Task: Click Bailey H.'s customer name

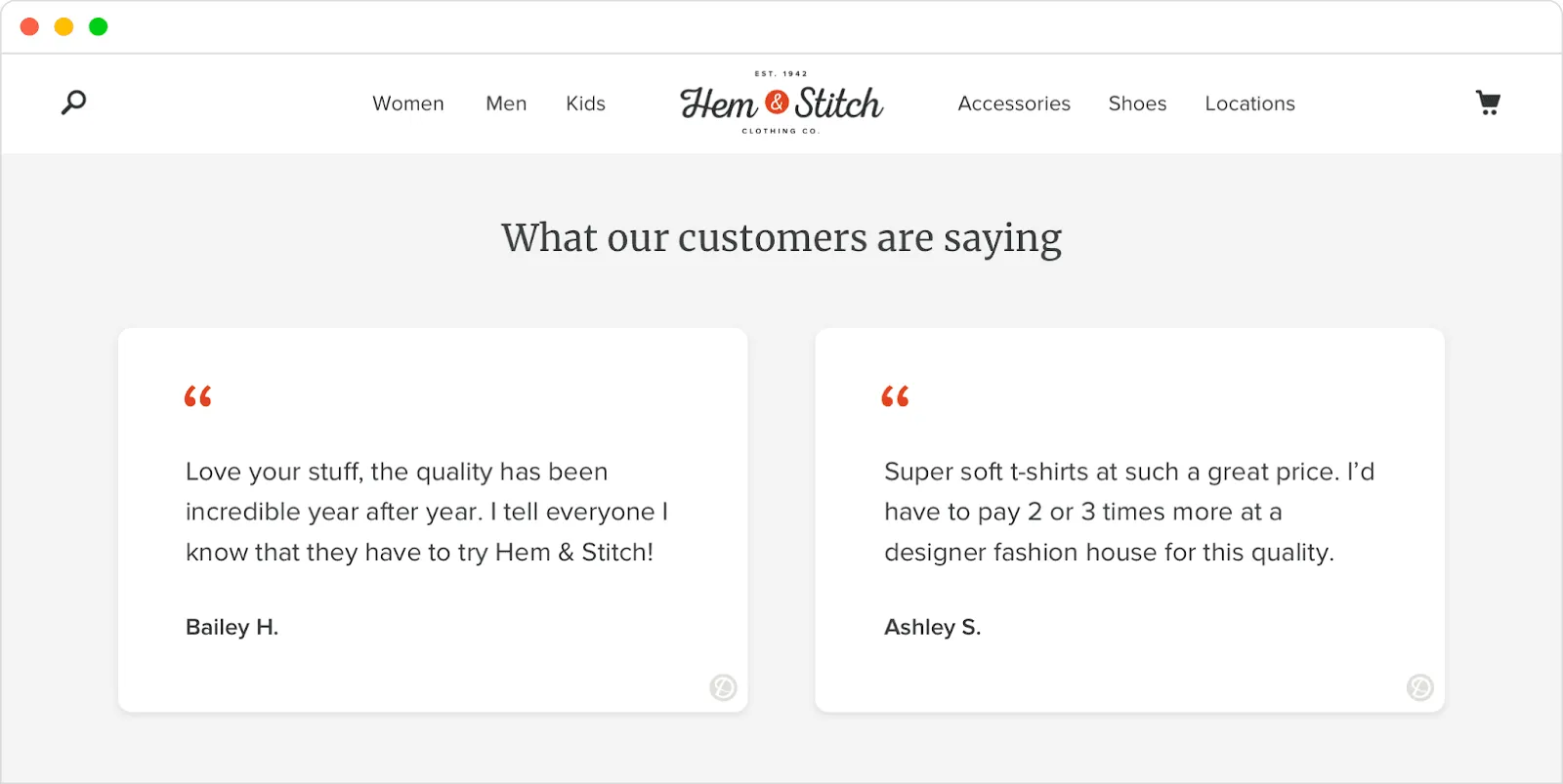Action: 232,627
